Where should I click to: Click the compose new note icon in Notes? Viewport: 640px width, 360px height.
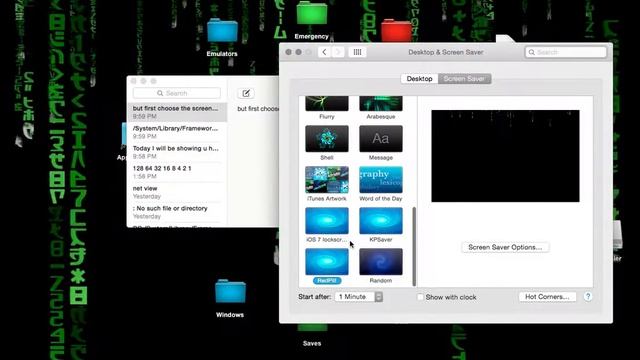click(x=246, y=93)
